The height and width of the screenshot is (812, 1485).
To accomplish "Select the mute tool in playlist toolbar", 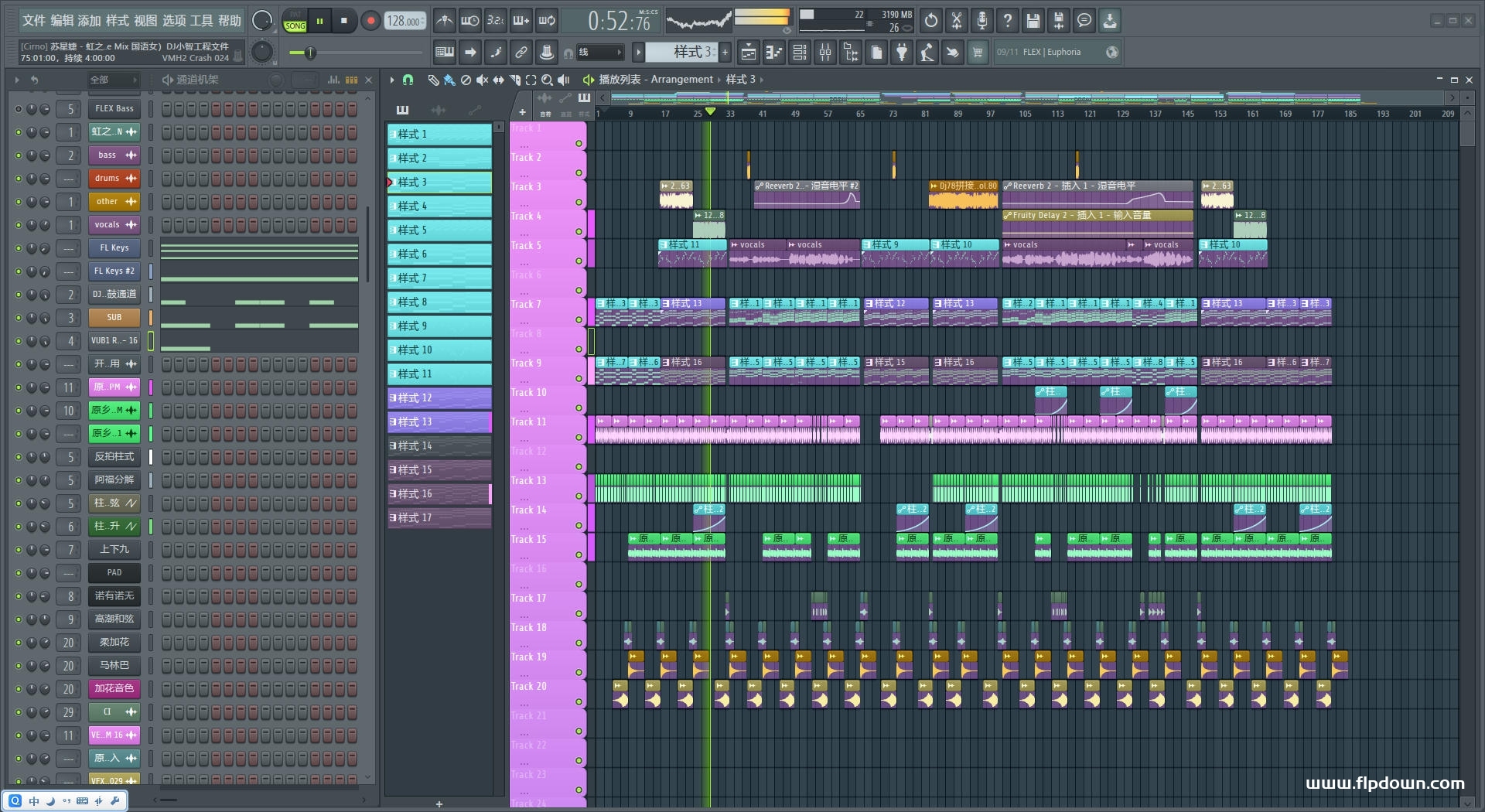I will pos(482,80).
